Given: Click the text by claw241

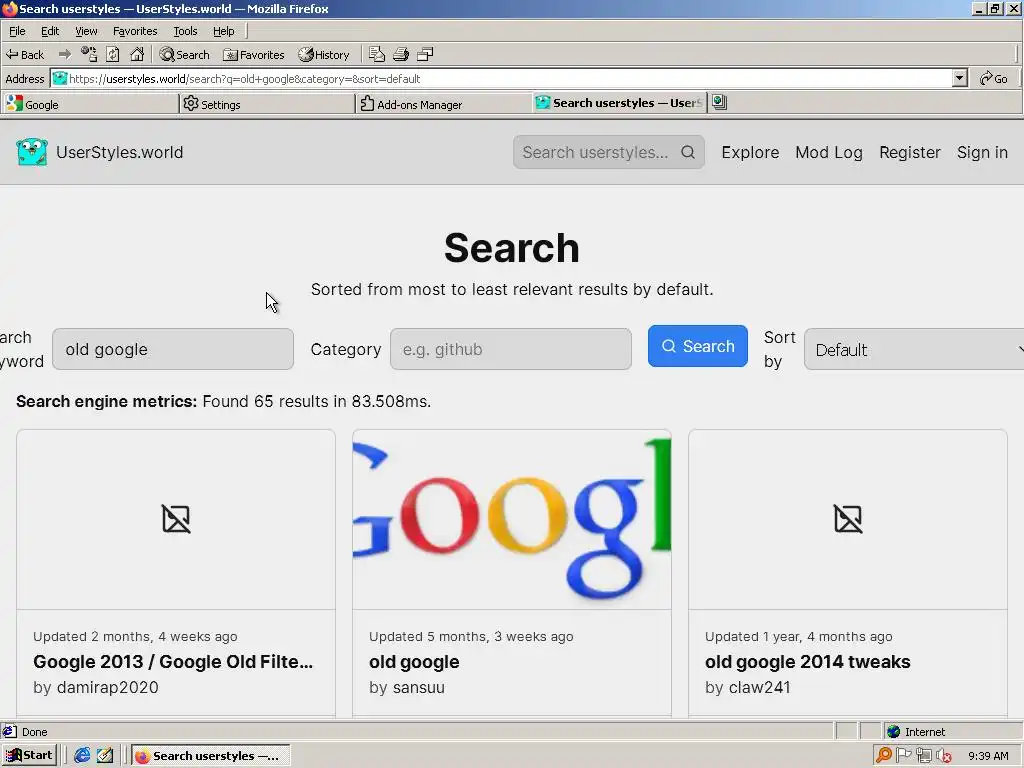Looking at the screenshot, I should tap(748, 687).
